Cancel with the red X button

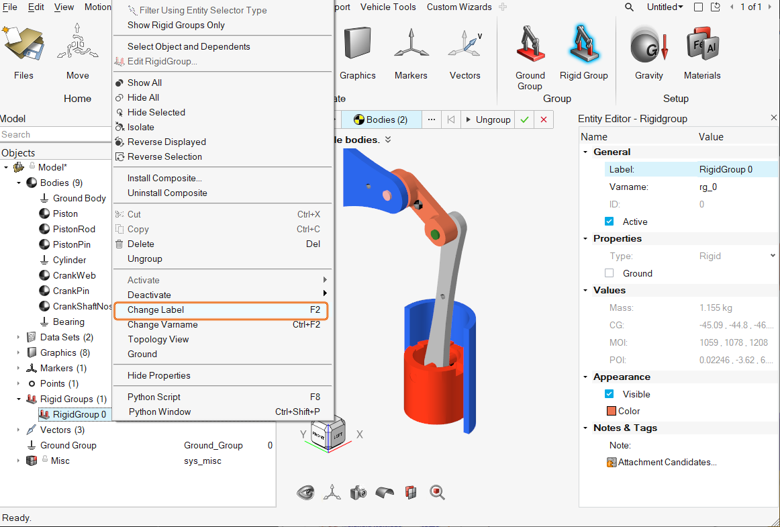544,120
